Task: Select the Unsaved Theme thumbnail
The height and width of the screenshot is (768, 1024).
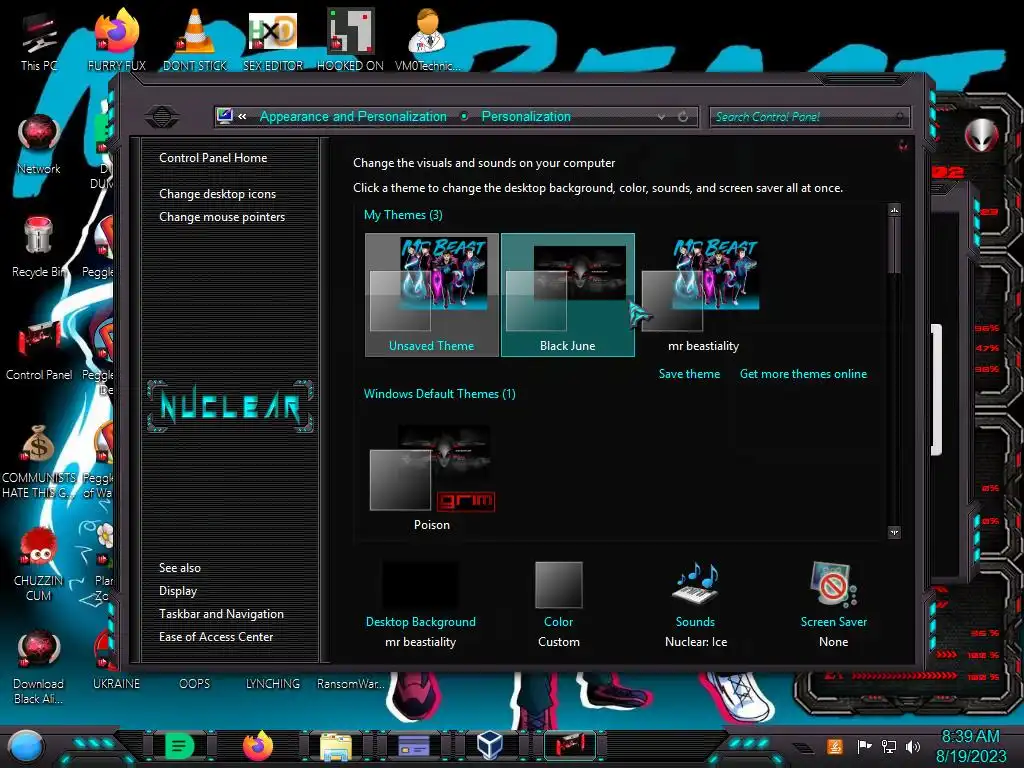Action: coord(432,295)
